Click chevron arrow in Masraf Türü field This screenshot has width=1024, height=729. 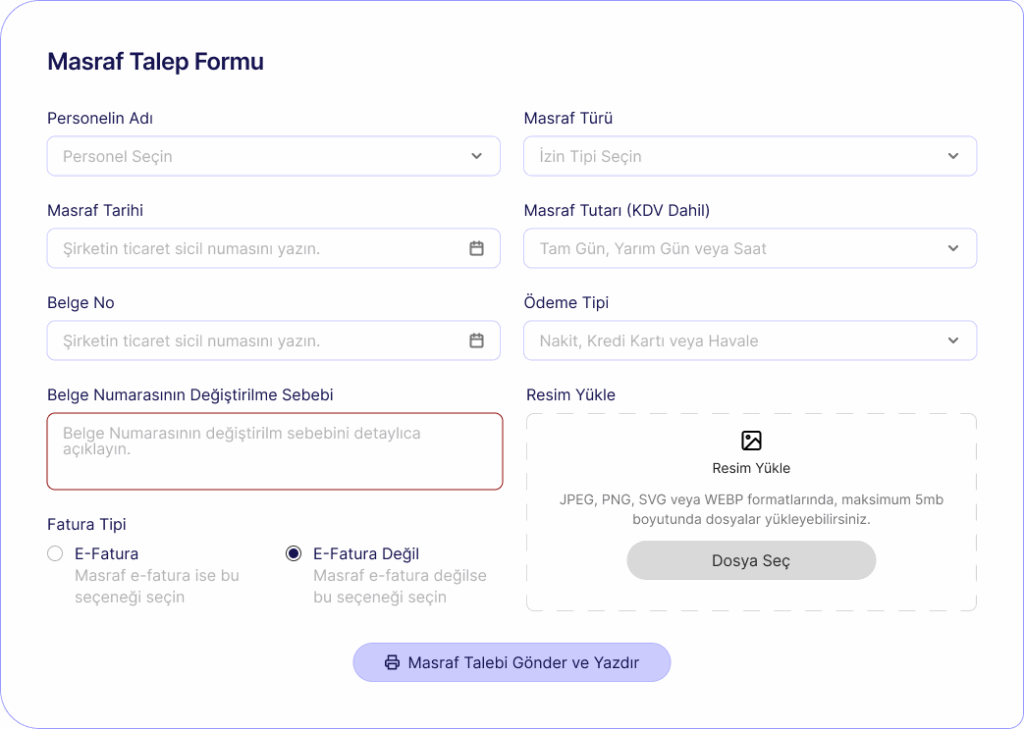pyautogui.click(x=953, y=157)
